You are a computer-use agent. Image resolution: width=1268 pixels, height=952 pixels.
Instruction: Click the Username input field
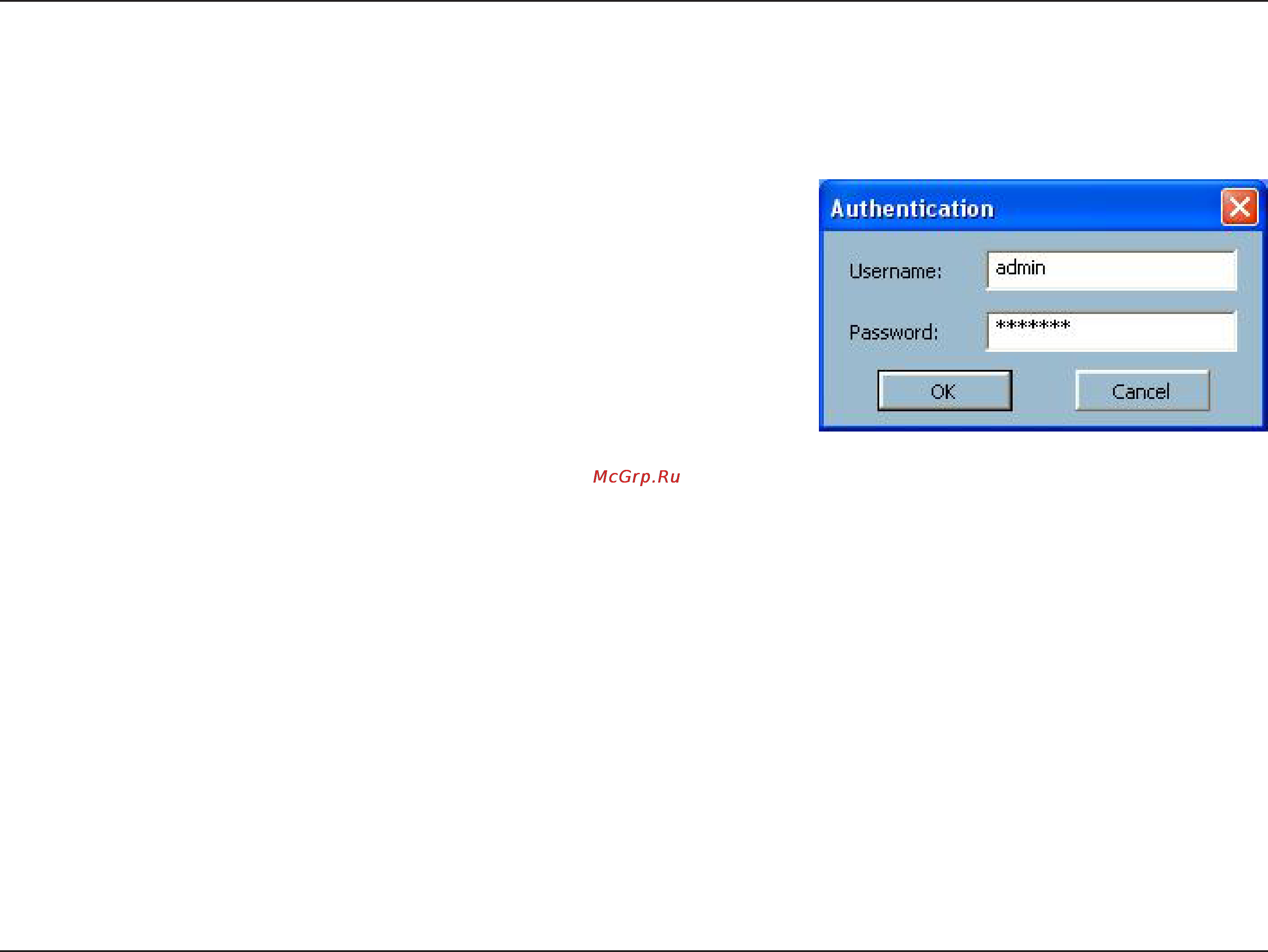[x=1112, y=270]
